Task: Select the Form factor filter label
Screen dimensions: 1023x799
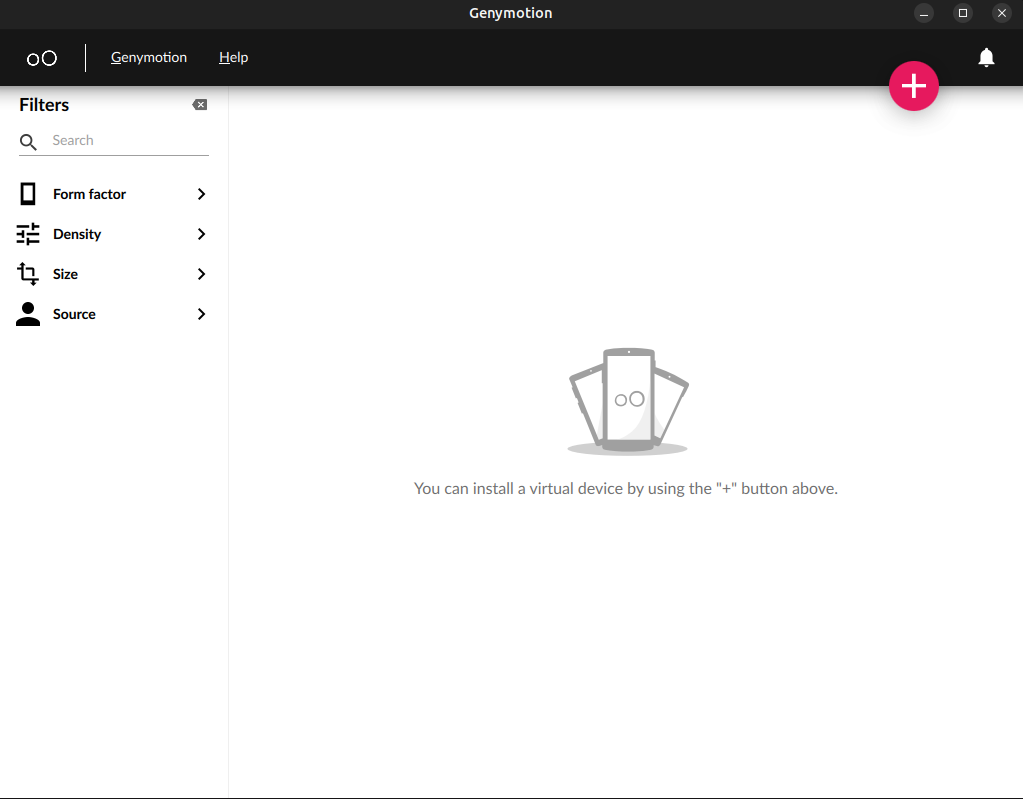Action: point(90,194)
